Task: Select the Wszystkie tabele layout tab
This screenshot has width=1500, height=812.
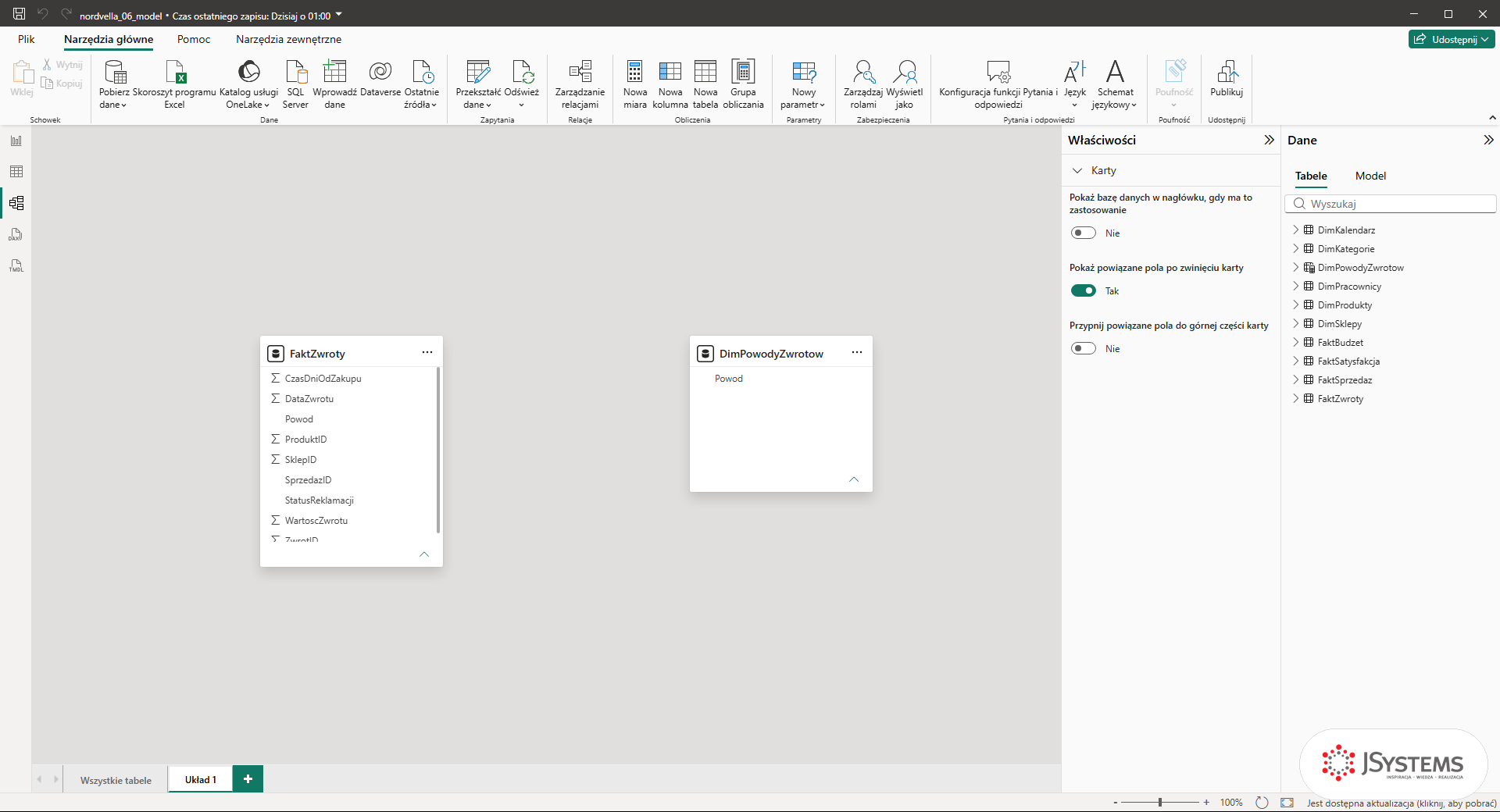Action: pyautogui.click(x=116, y=780)
